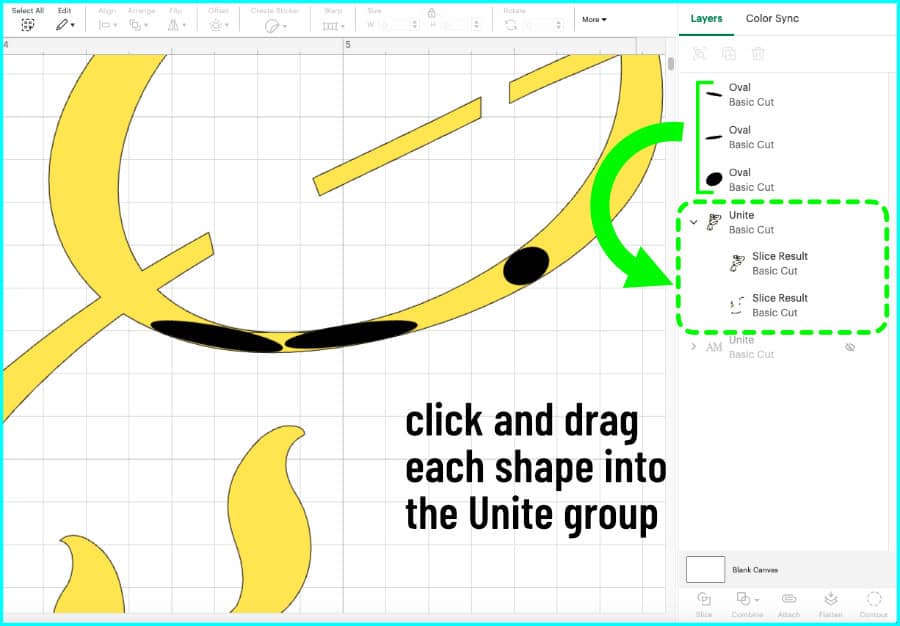Switch to the Layers tab
Viewport: 900px width, 626px height.
click(x=706, y=18)
